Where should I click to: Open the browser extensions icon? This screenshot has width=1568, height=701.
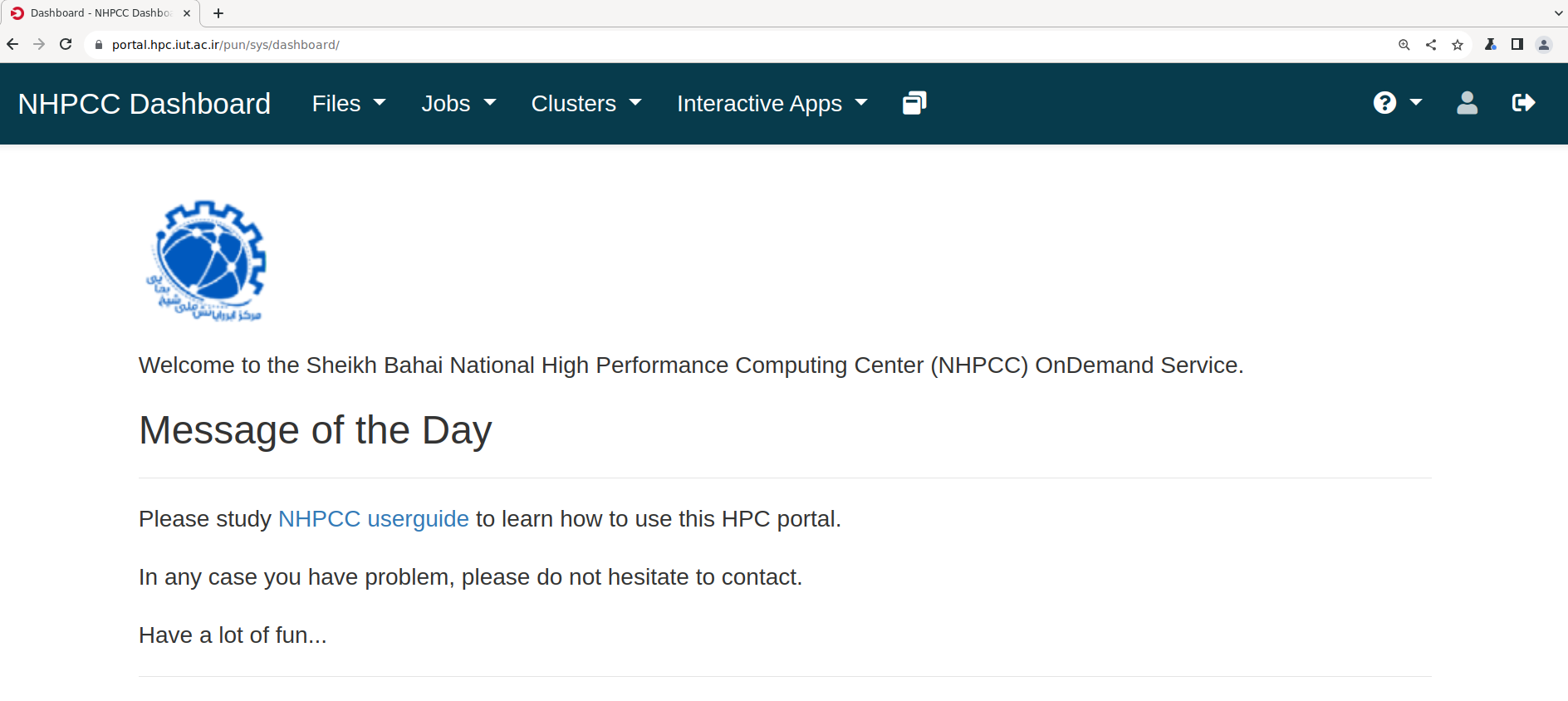coord(1491,45)
